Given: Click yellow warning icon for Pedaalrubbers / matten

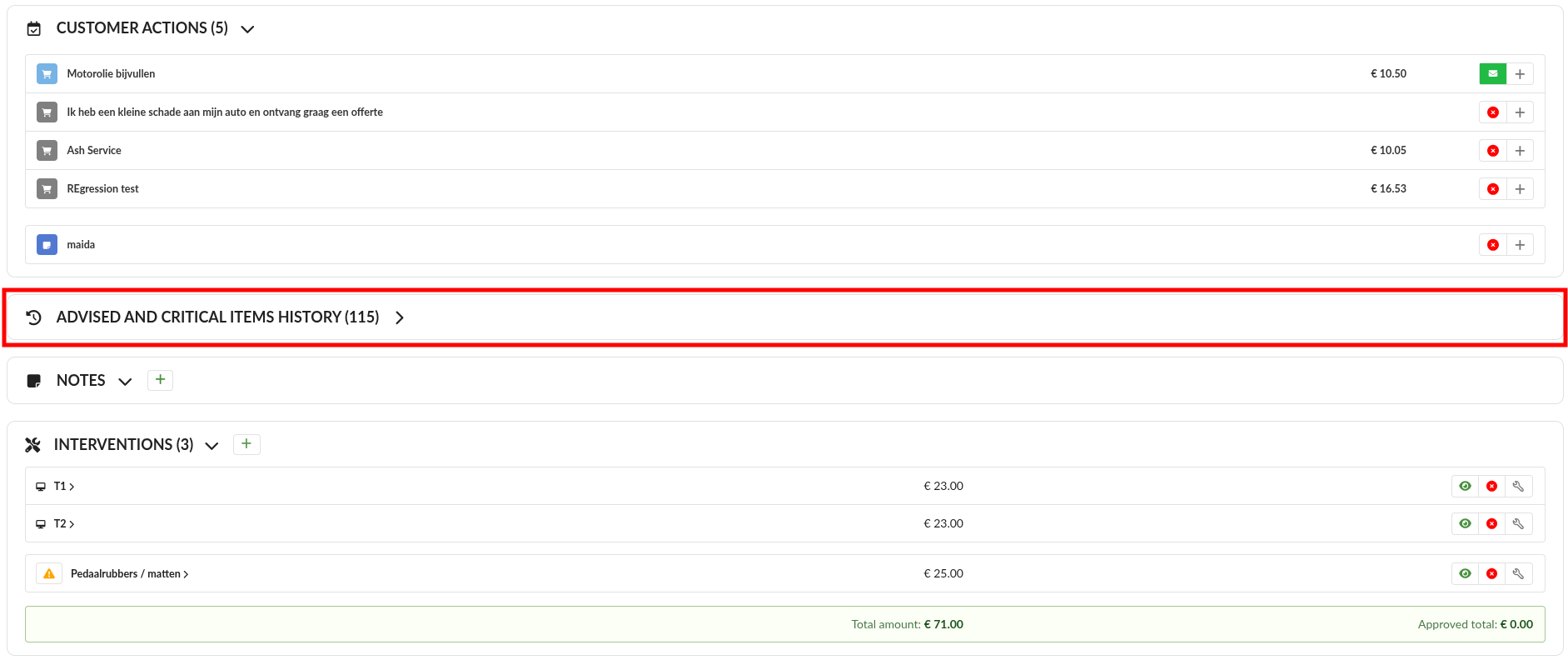Looking at the screenshot, I should tap(49, 574).
